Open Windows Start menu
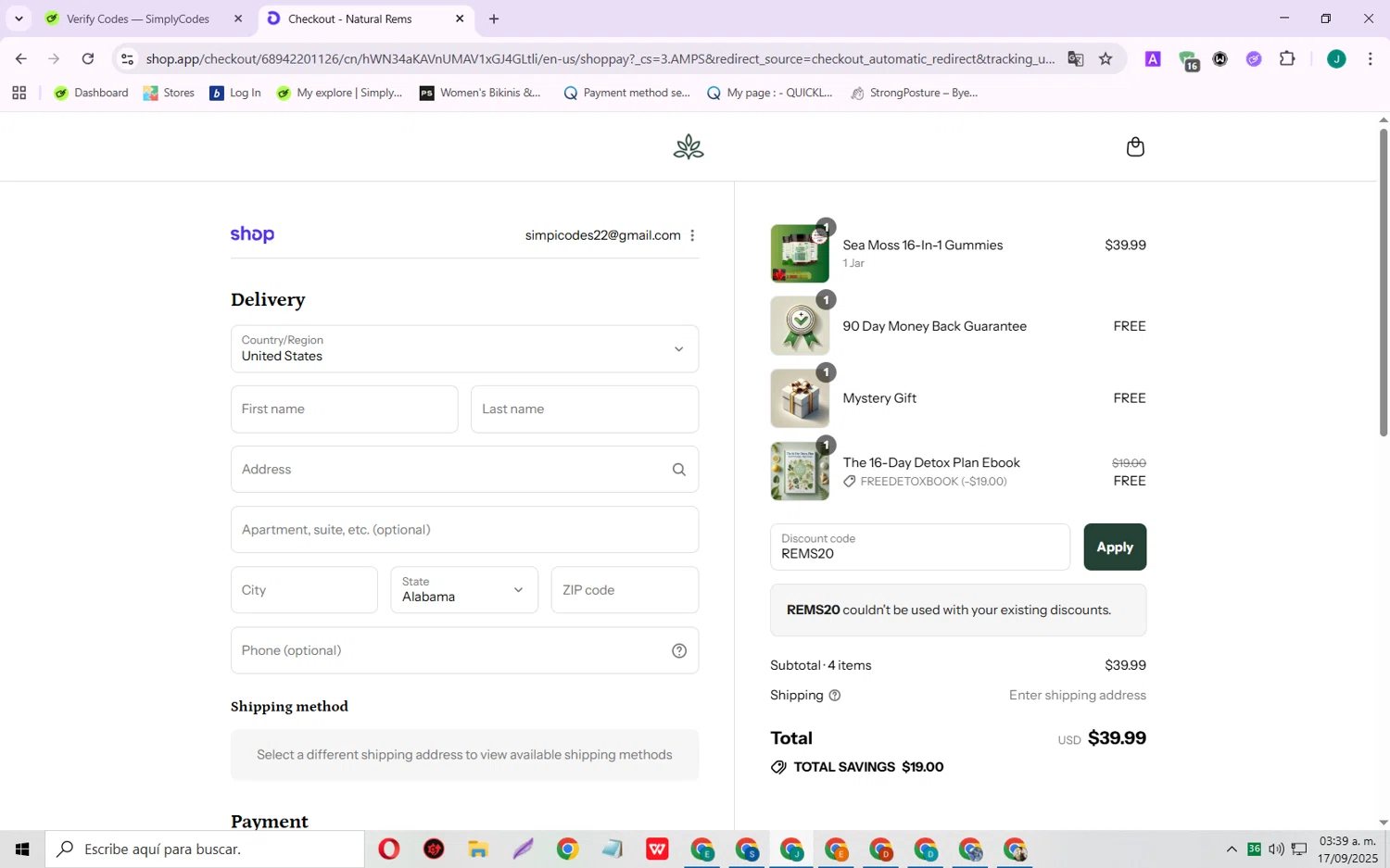This screenshot has height=868, width=1390. coord(22,849)
